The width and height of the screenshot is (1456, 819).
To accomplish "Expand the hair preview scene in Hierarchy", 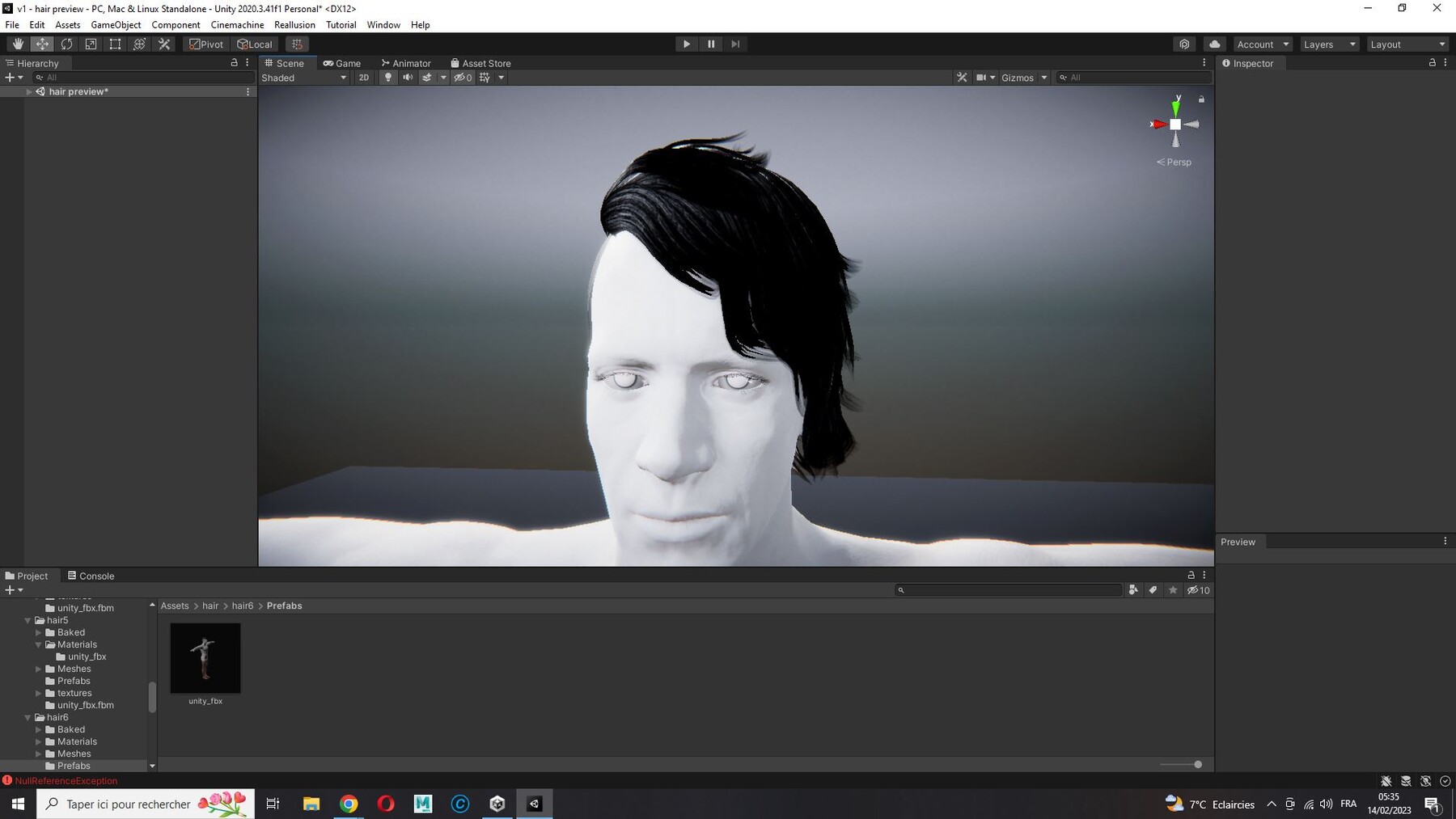I will [29, 91].
